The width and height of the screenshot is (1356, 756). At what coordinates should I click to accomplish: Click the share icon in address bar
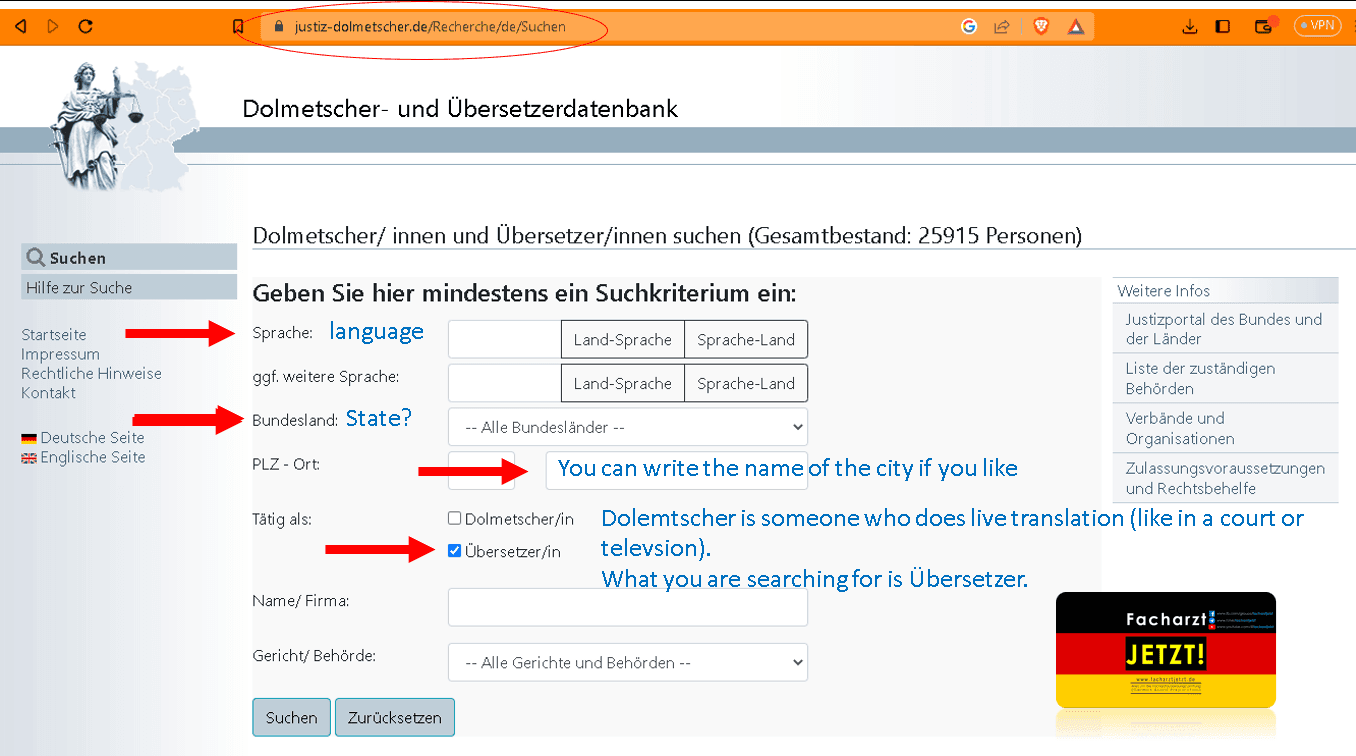(x=1002, y=27)
